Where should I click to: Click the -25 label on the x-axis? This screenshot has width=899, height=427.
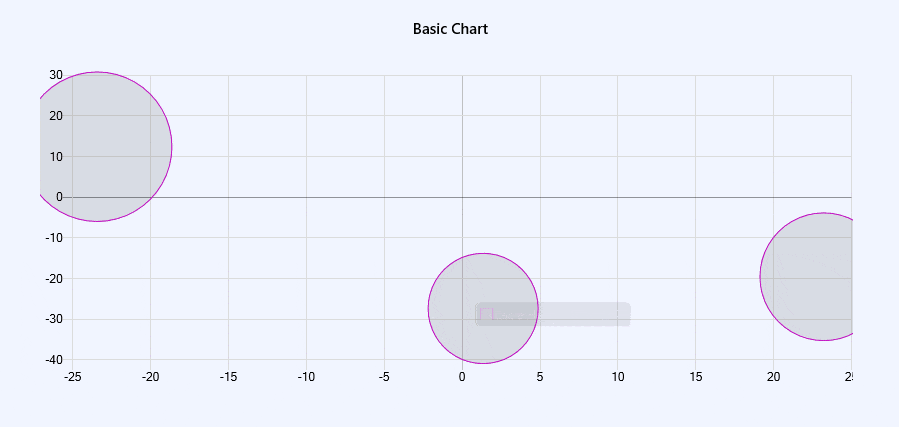(72, 377)
